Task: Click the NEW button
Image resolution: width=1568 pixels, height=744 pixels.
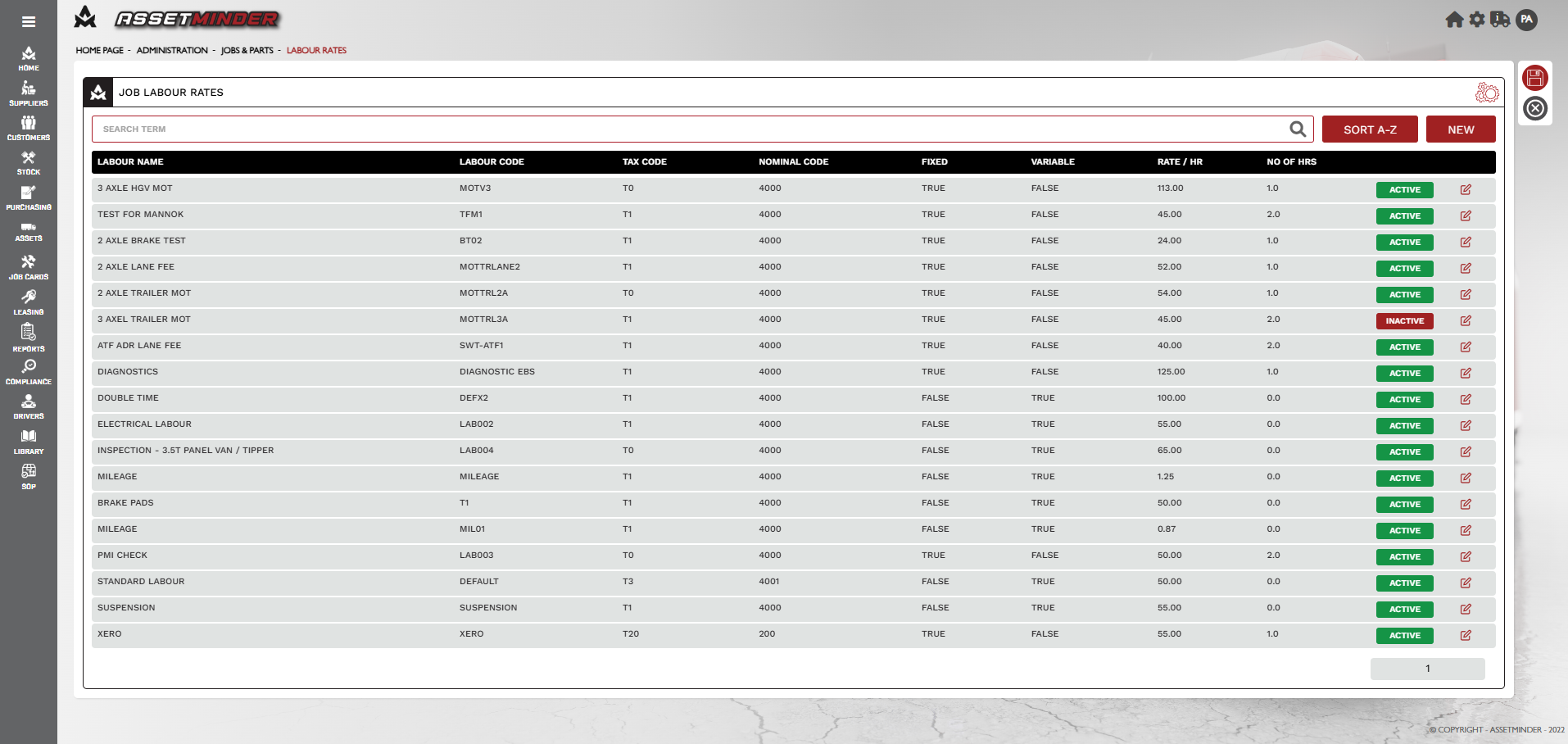Action: (x=1460, y=129)
